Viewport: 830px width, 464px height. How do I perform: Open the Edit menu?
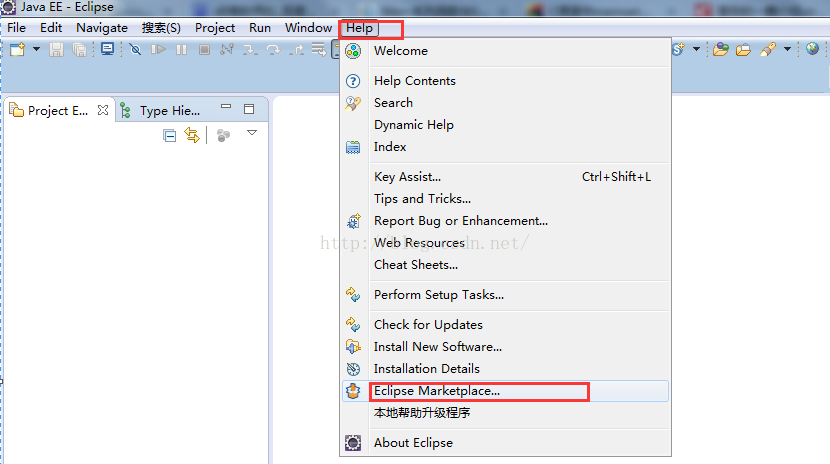pos(51,28)
